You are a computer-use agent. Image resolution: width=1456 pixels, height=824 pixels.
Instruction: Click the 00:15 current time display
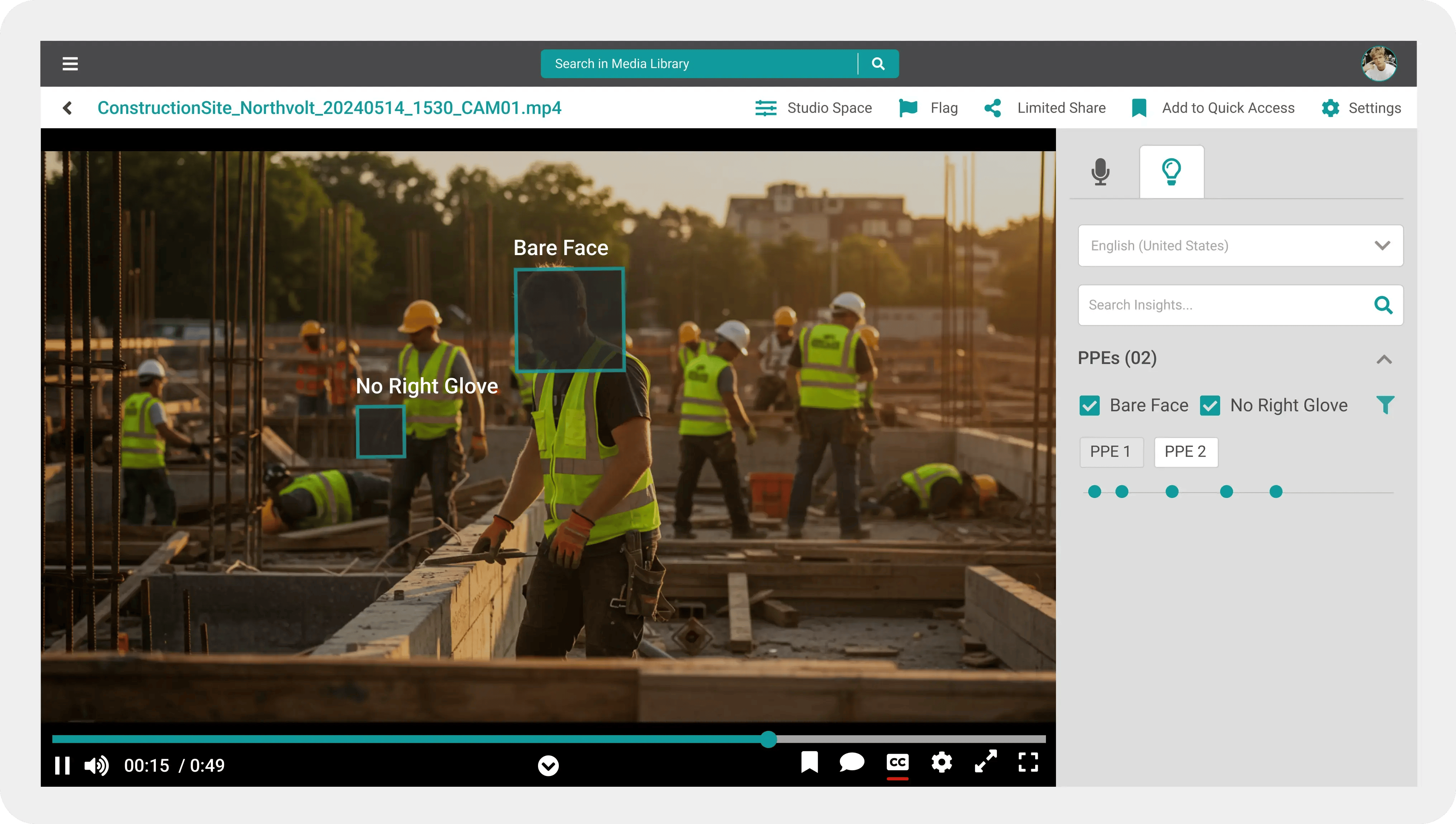coord(147,766)
